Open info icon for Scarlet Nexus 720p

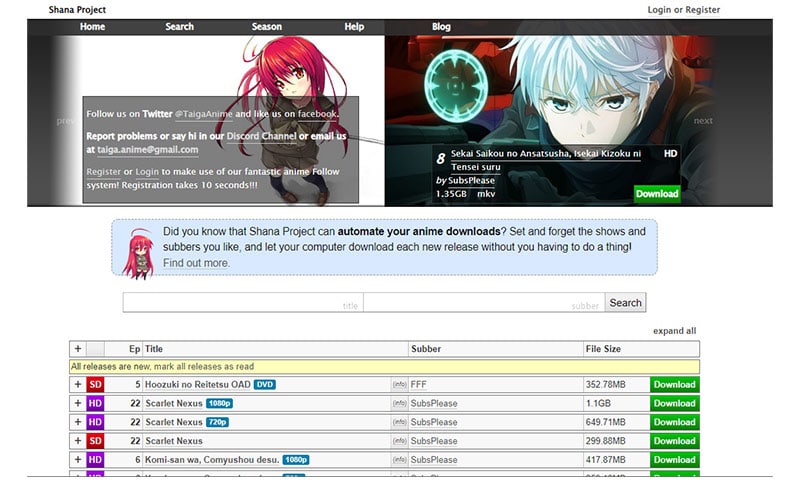coord(399,422)
